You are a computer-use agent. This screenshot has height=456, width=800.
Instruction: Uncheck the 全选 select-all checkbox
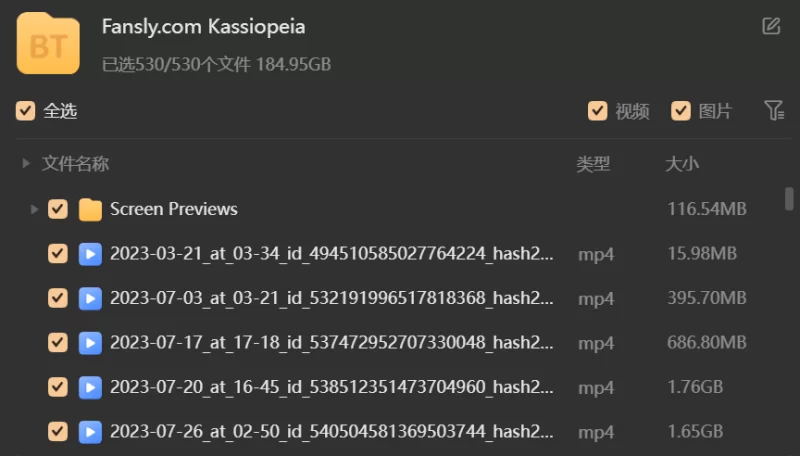pyautogui.click(x=26, y=111)
